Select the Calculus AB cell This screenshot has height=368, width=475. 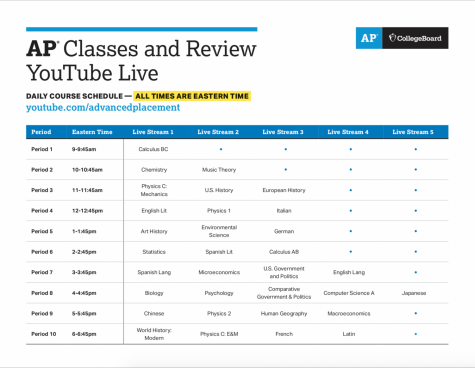pyautogui.click(x=284, y=252)
